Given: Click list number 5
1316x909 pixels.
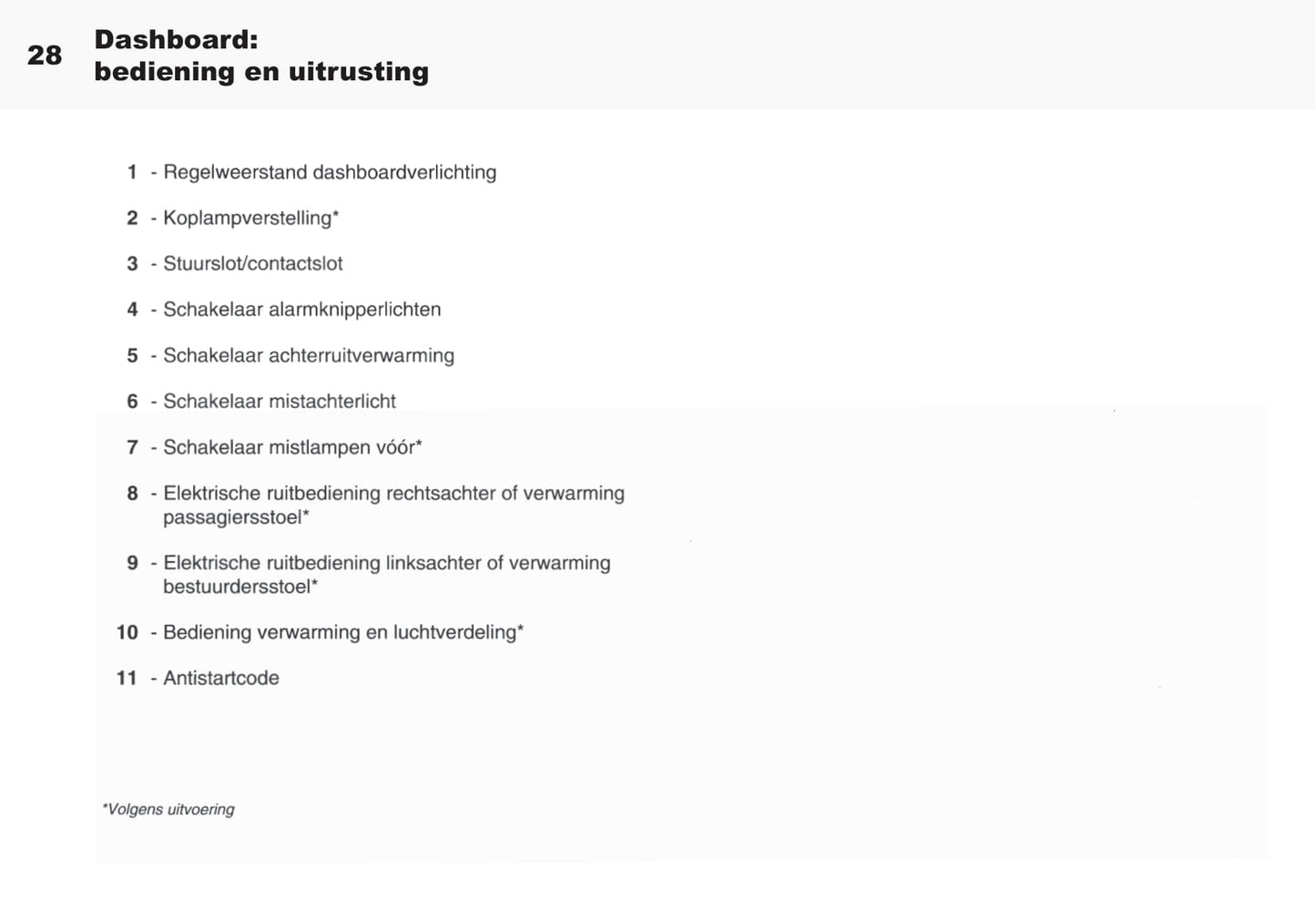Looking at the screenshot, I should click(x=132, y=355).
